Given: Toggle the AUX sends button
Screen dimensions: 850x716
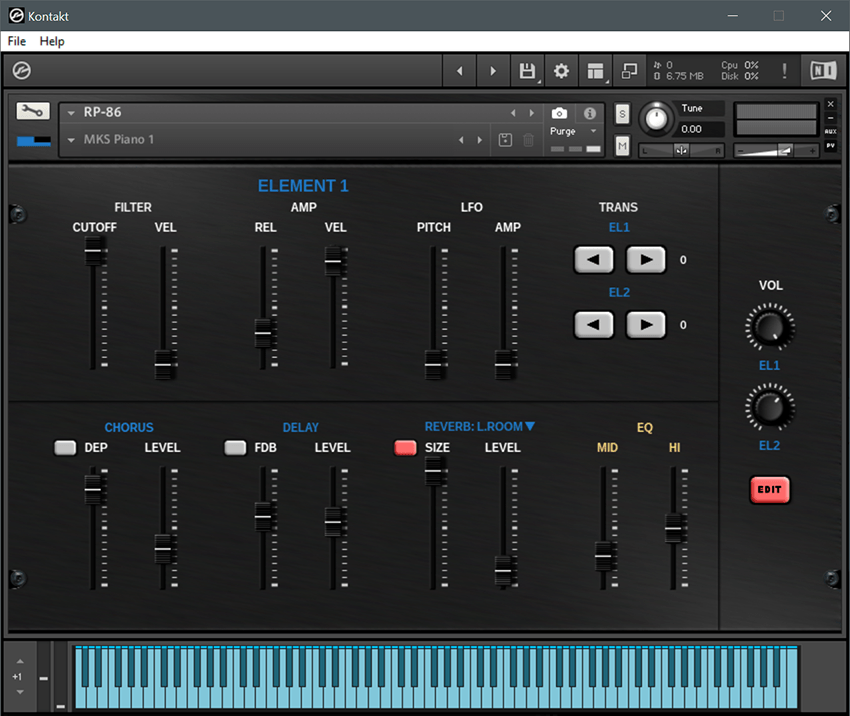Looking at the screenshot, I should point(830,132).
